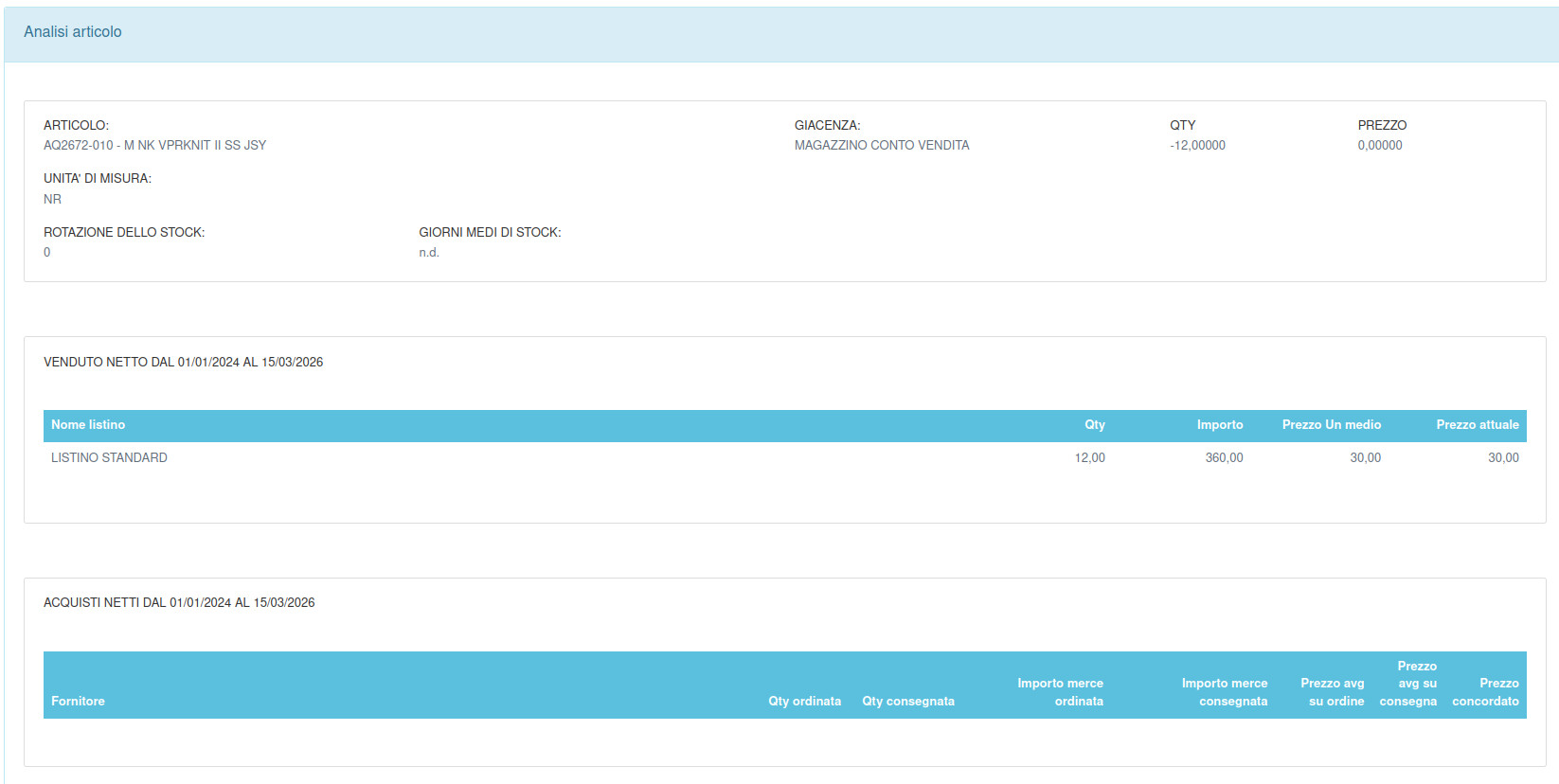The height and width of the screenshot is (784, 1559).
Task: Click the unit of measure value NR
Action: pyautogui.click(x=52, y=200)
